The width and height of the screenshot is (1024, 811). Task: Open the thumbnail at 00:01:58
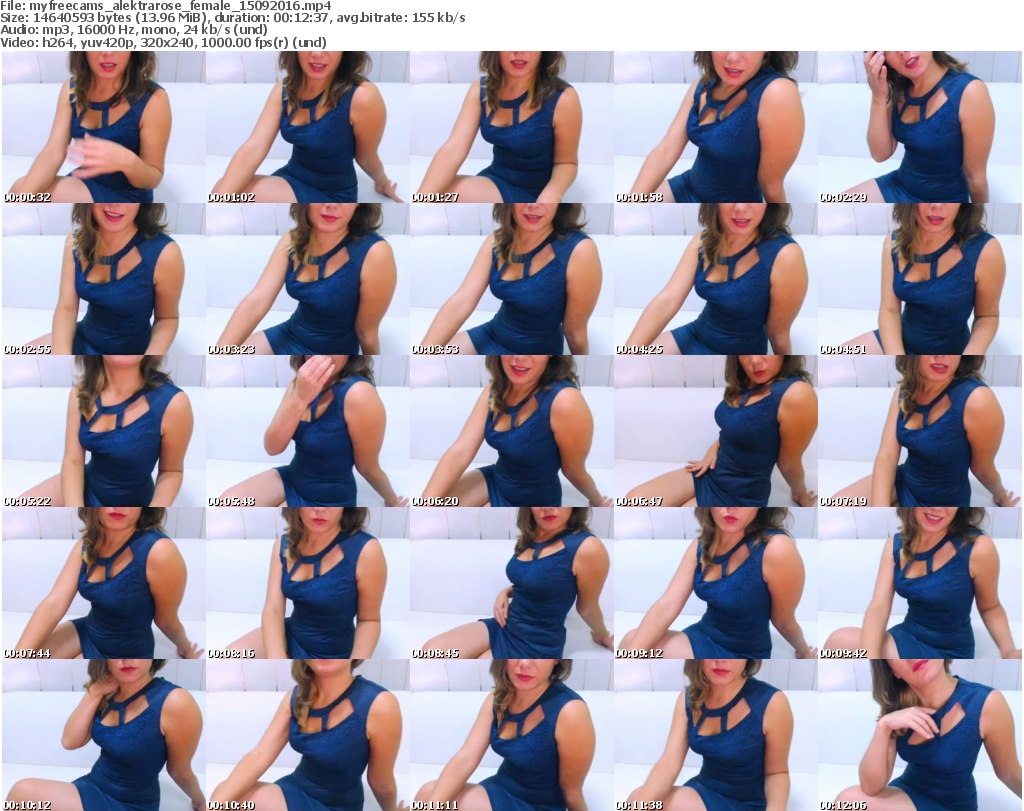pos(715,127)
